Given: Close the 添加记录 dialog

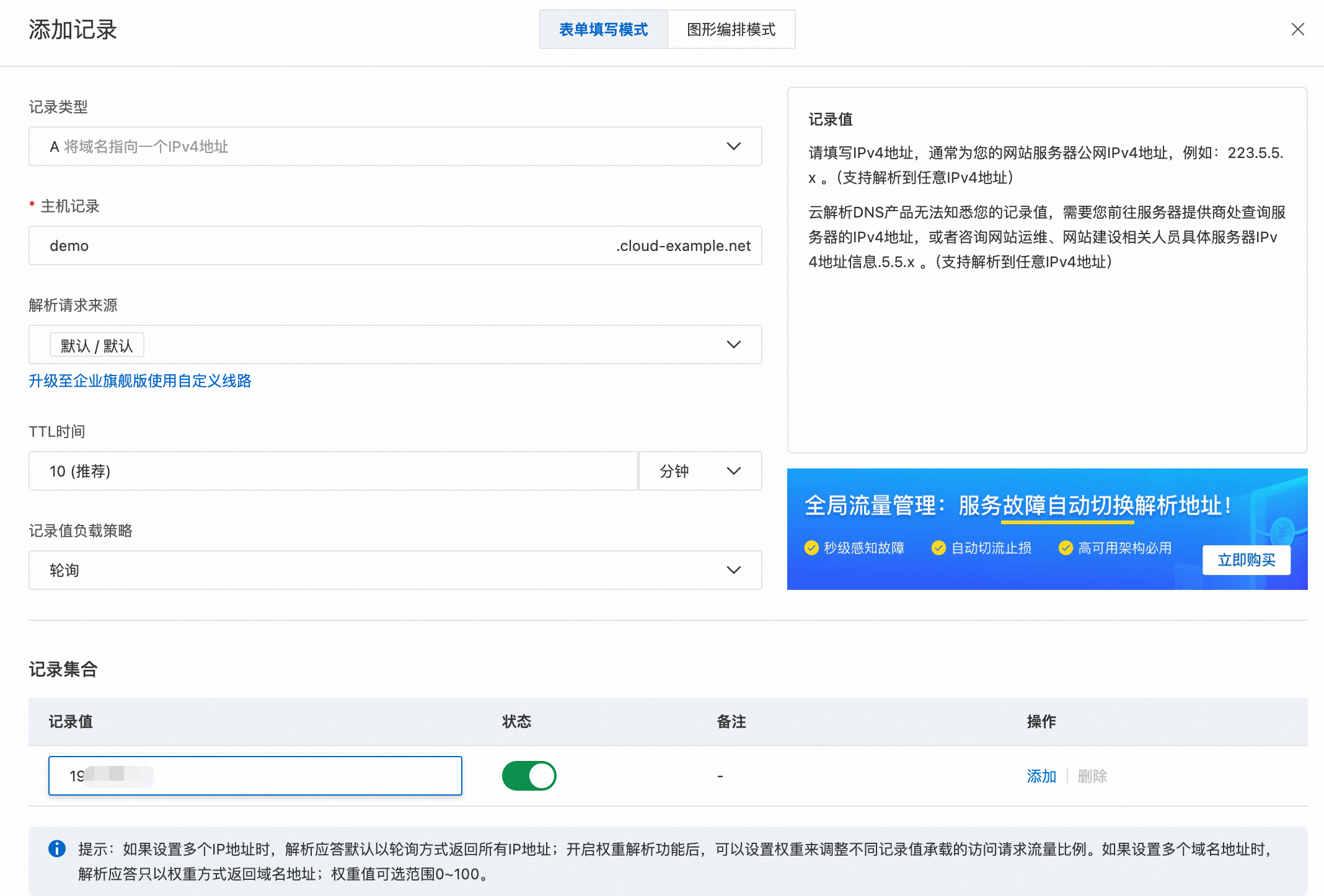Looking at the screenshot, I should (1297, 29).
